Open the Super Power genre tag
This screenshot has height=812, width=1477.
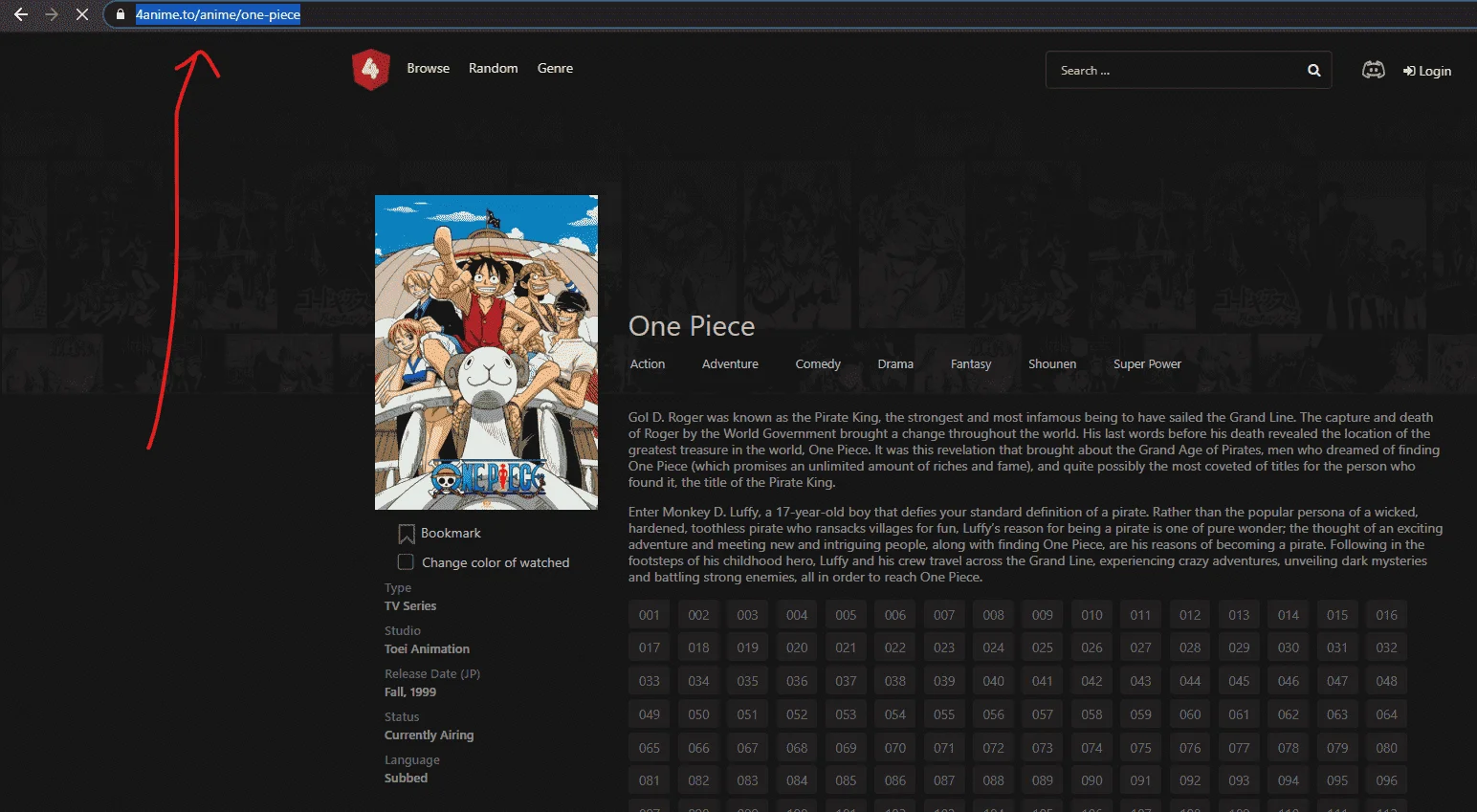tap(1147, 363)
